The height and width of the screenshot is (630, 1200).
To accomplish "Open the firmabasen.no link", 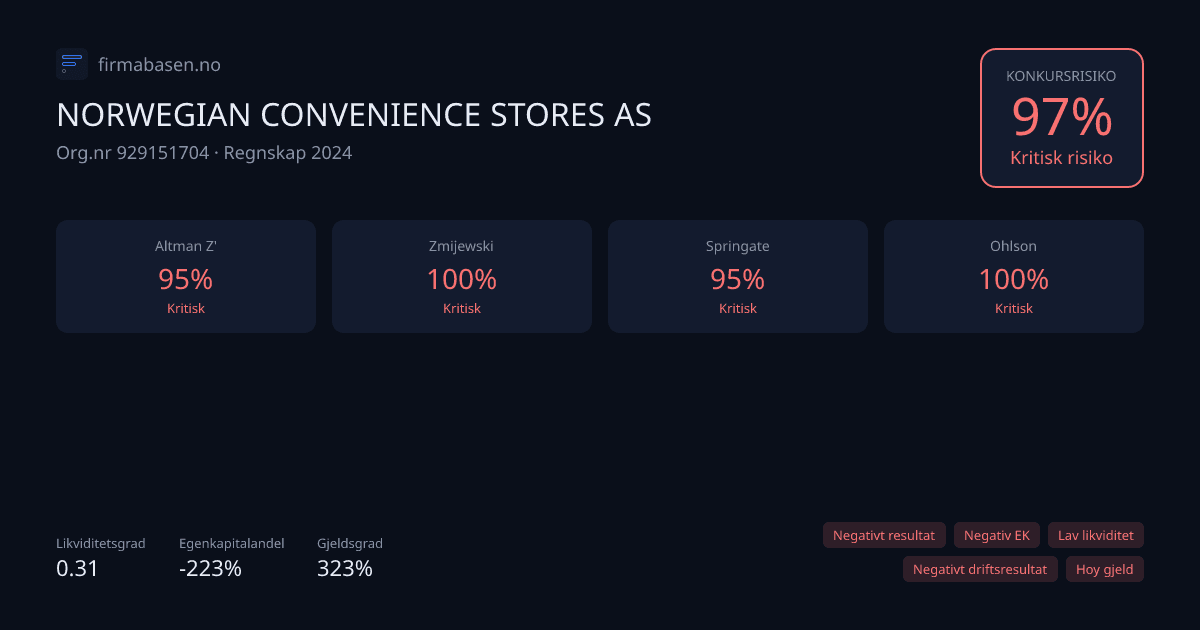I will point(159,64).
